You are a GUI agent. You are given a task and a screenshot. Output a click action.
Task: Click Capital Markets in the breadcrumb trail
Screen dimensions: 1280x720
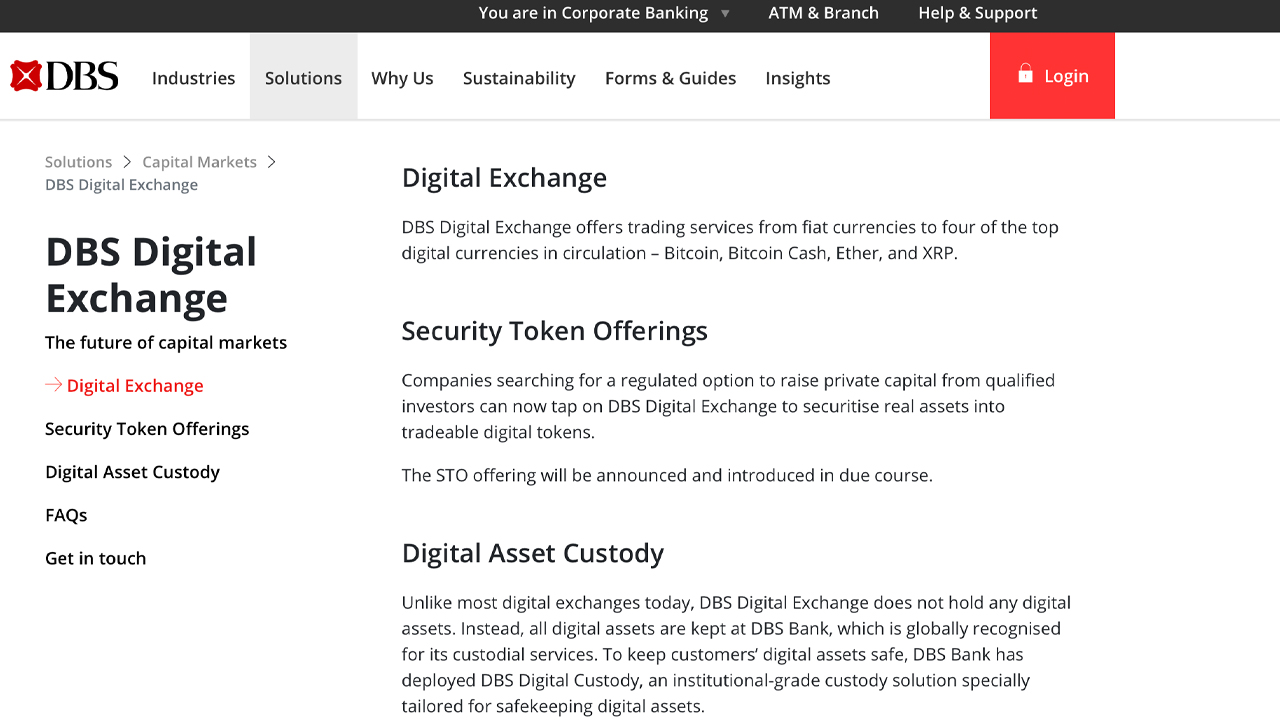pos(199,161)
